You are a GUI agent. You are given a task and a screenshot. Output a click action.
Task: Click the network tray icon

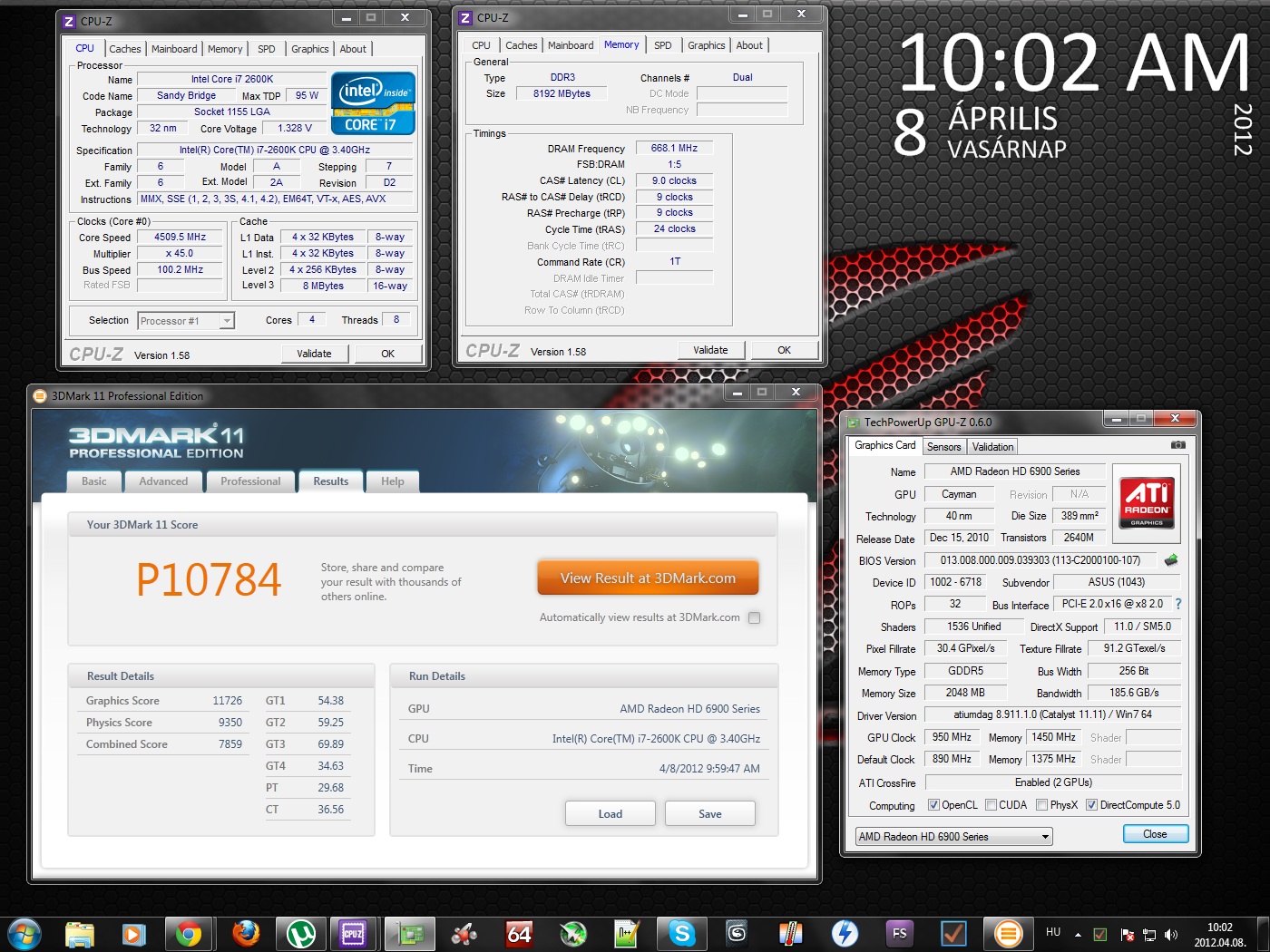[x=1148, y=934]
